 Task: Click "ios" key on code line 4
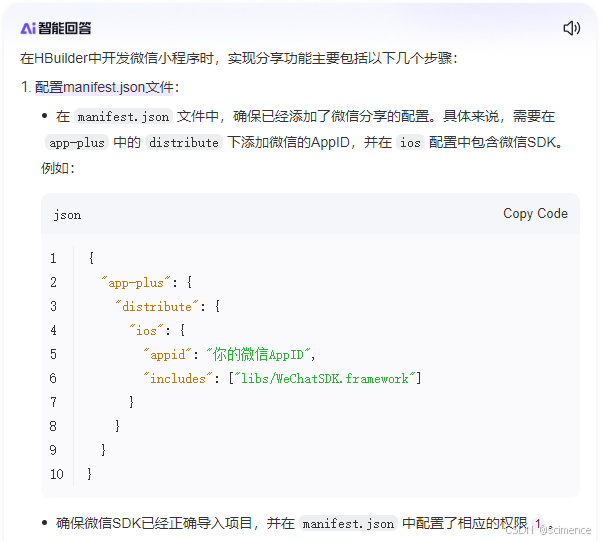146,330
